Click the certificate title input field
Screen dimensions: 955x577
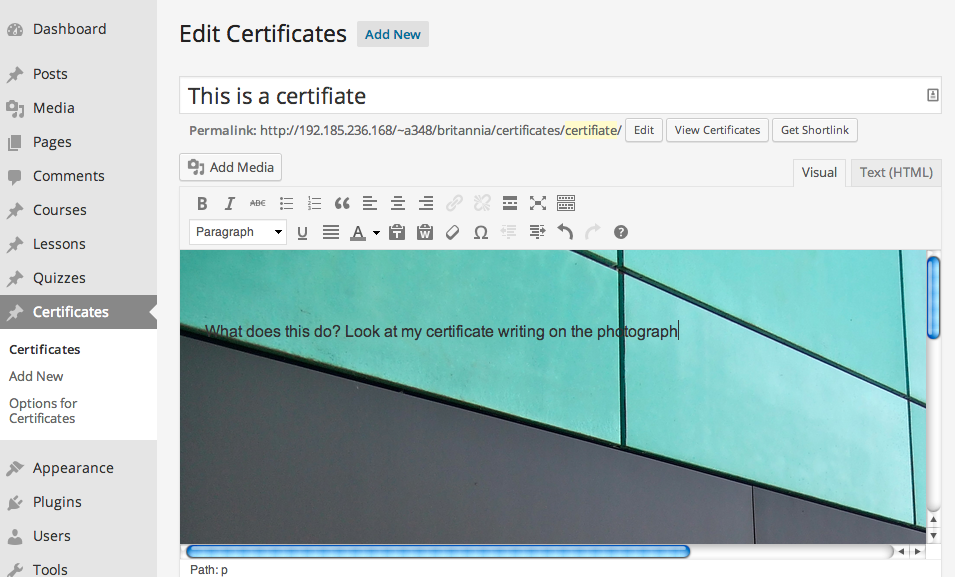[550, 96]
